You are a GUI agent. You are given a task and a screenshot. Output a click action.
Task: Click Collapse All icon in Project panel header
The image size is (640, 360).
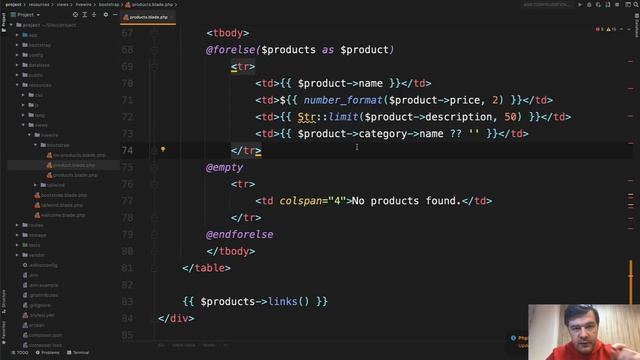[94, 15]
